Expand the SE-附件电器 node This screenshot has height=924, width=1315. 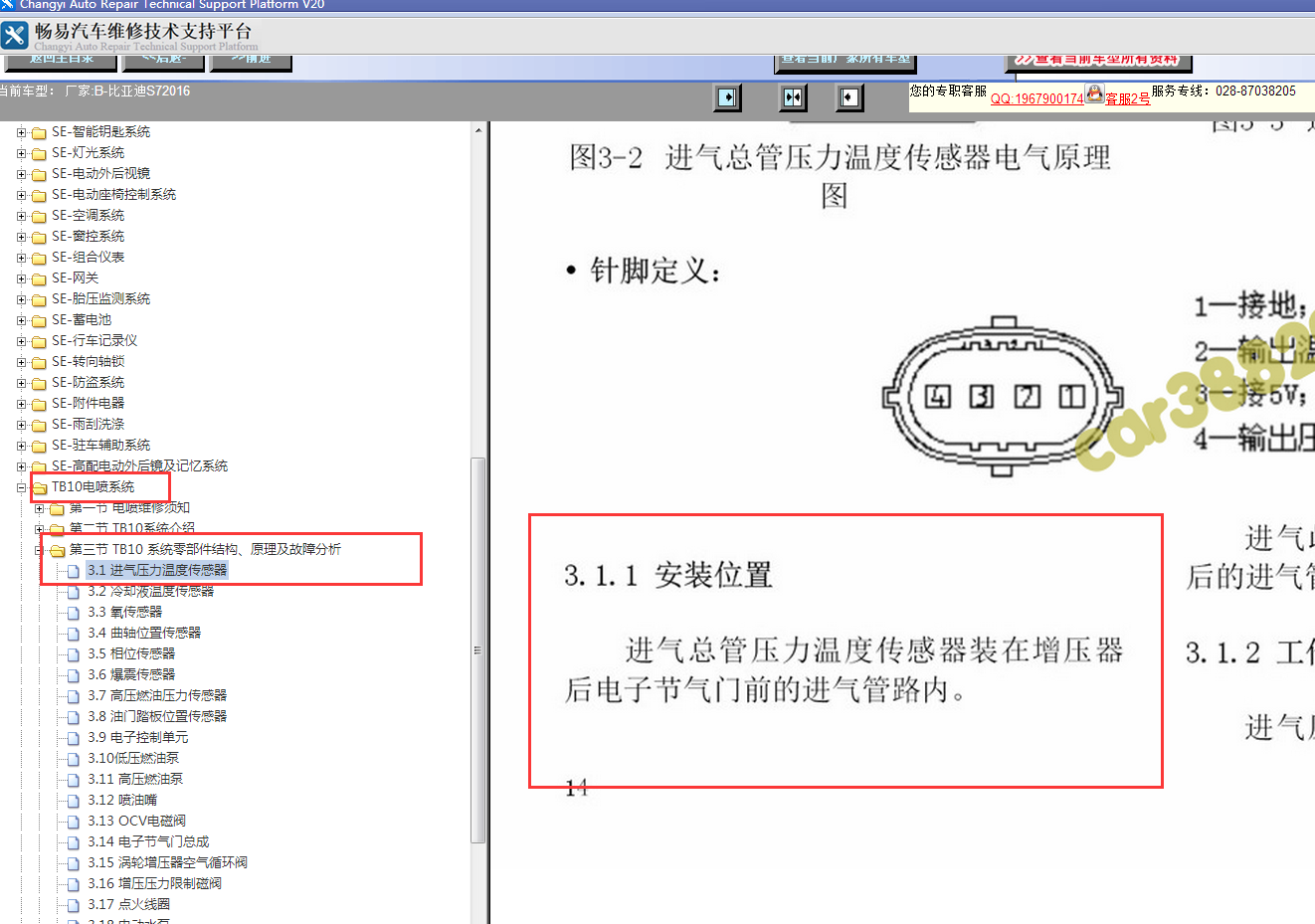[21, 404]
